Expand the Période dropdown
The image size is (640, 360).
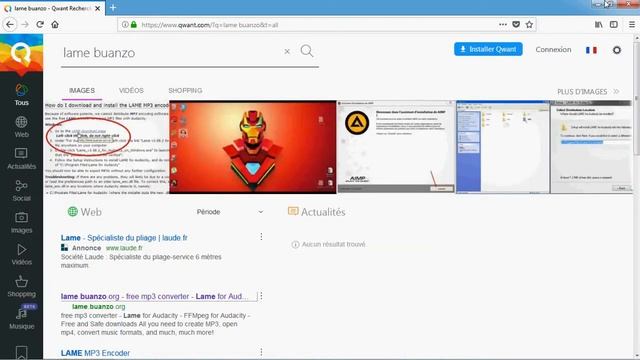[230, 212]
